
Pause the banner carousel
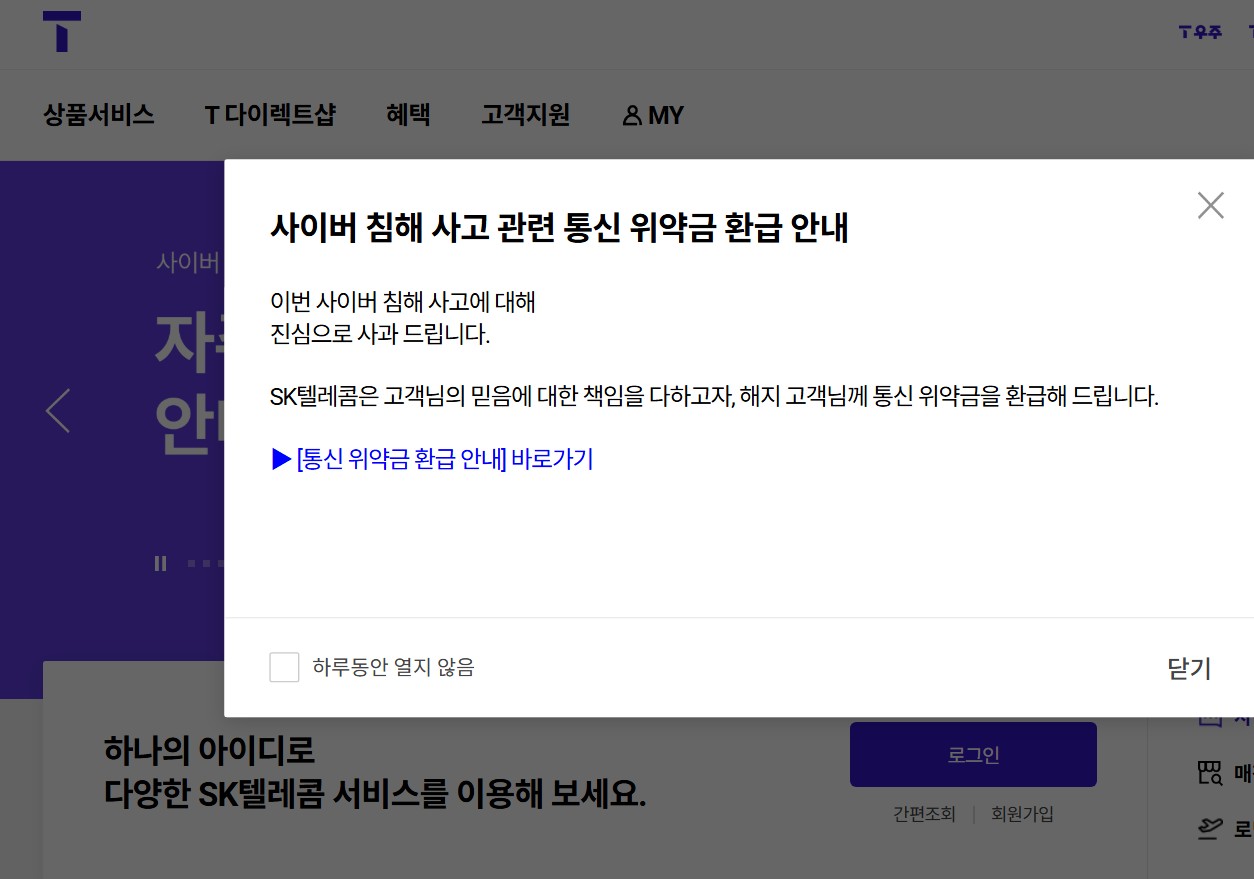click(160, 563)
